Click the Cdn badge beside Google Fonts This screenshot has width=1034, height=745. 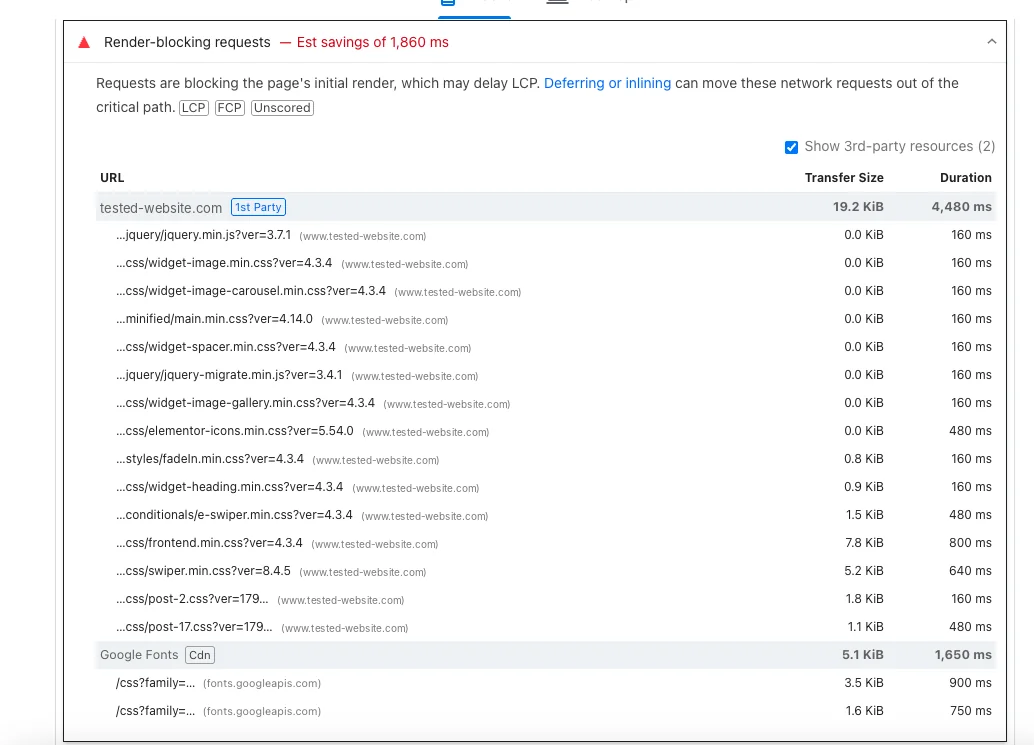[x=200, y=655]
